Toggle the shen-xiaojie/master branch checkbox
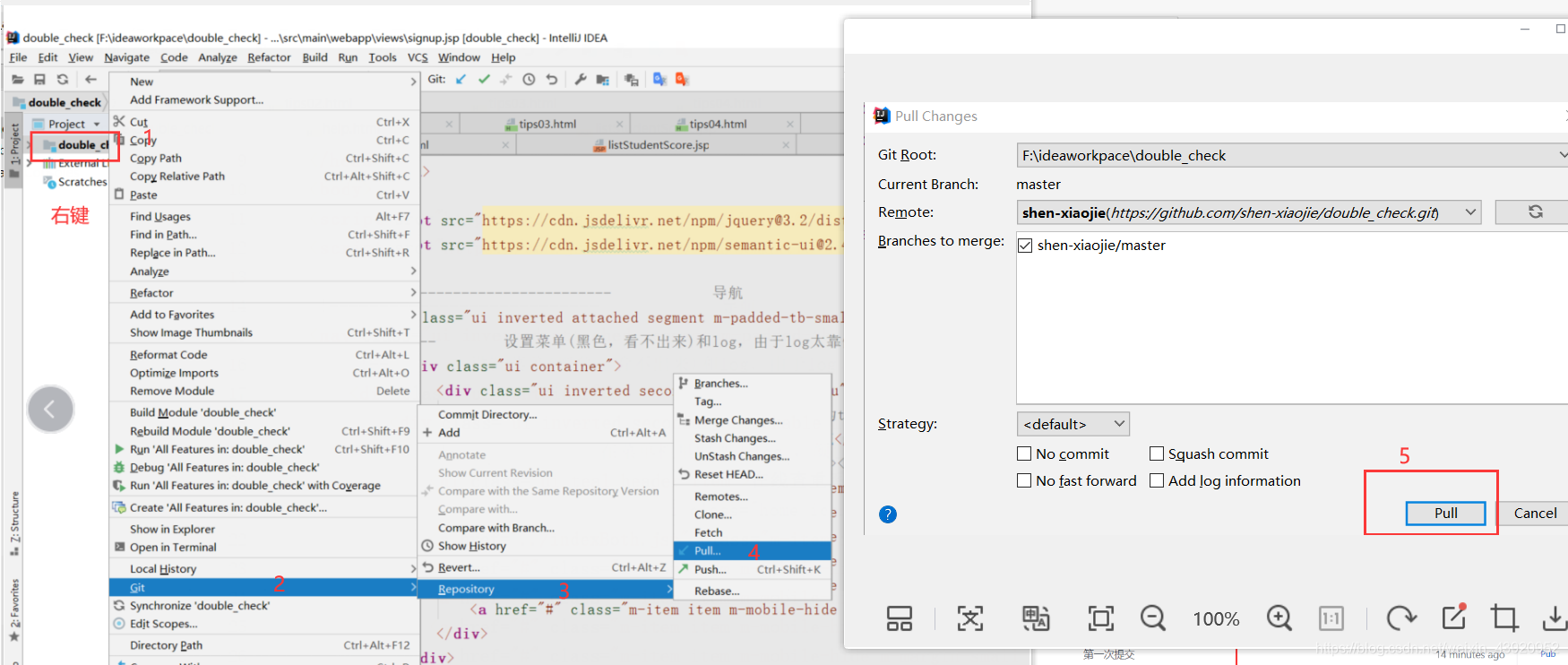1568x665 pixels. (x=1025, y=246)
